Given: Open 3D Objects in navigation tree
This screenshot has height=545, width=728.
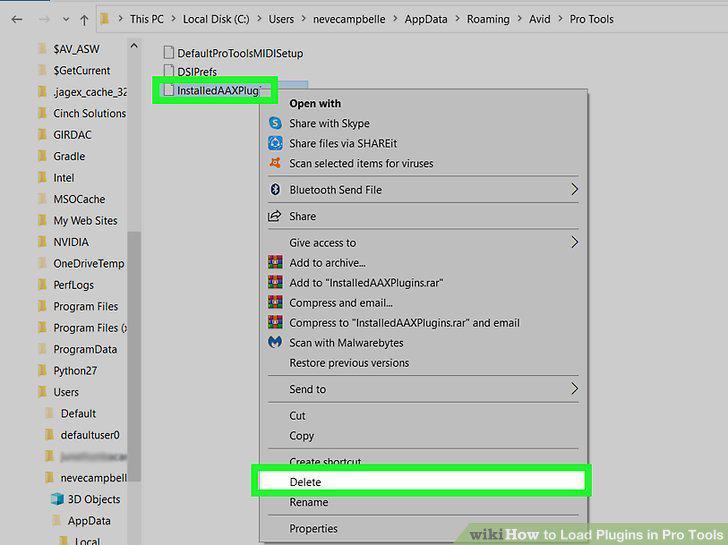Looking at the screenshot, I should click(x=94, y=499).
